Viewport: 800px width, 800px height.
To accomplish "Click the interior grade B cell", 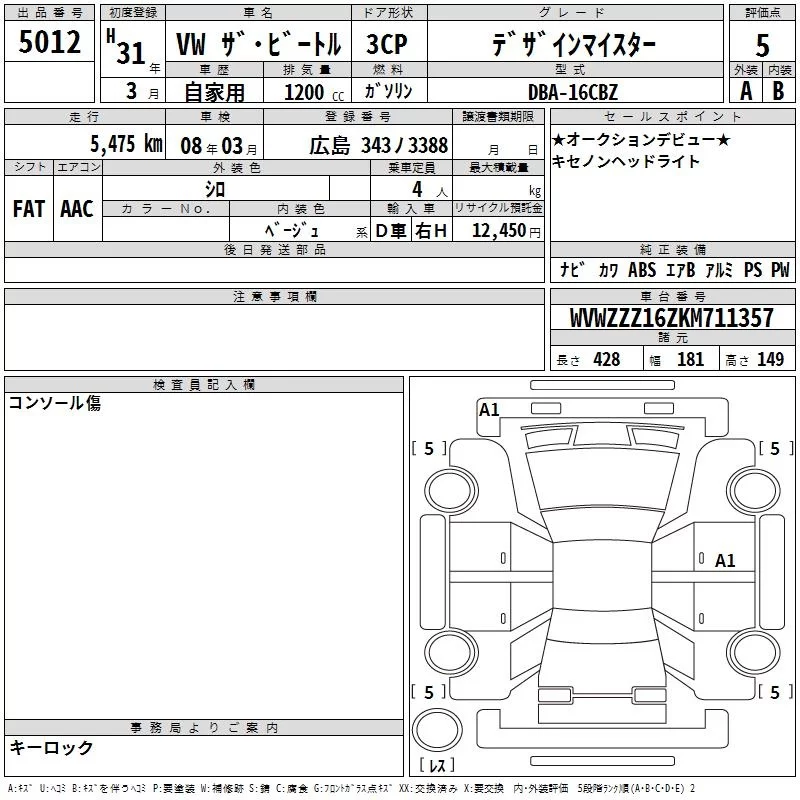I will 778,90.
